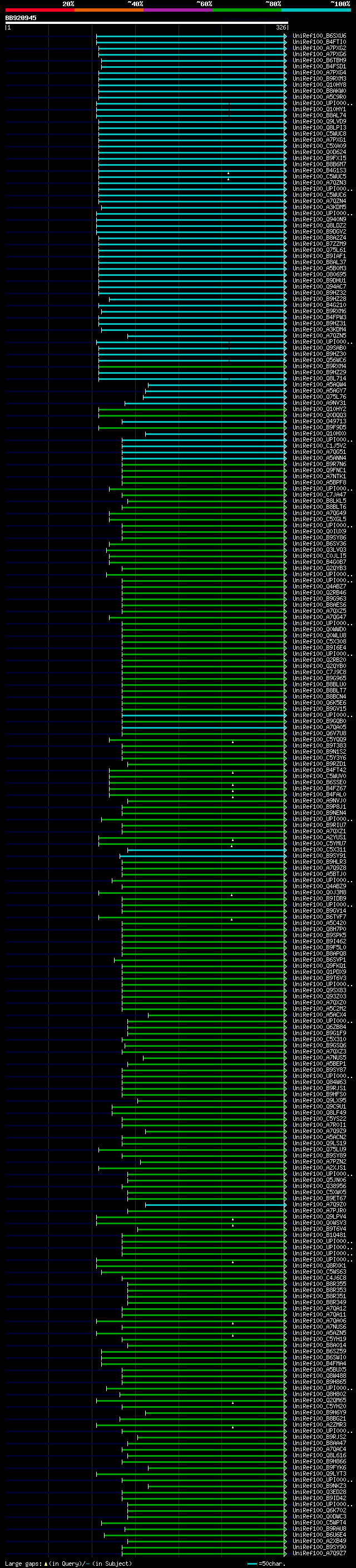356x1568 pixels.
Task: Select hit label UniRef100_Q940N9
Action: [x=319, y=219]
